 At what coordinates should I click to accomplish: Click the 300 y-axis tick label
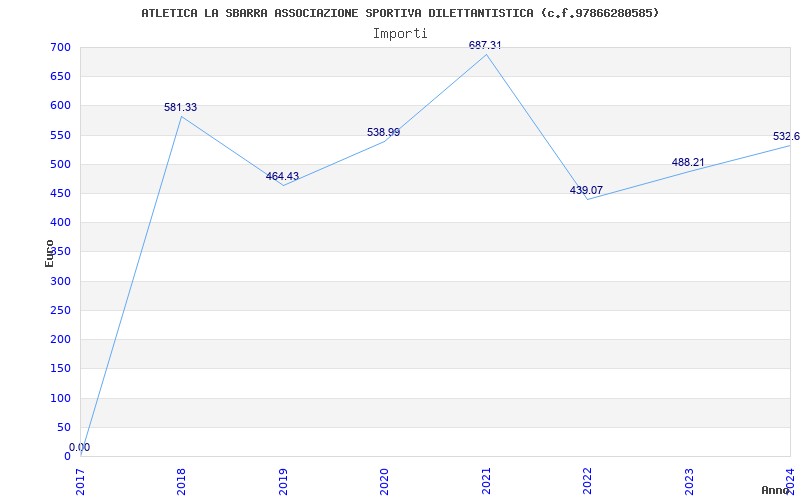point(60,281)
